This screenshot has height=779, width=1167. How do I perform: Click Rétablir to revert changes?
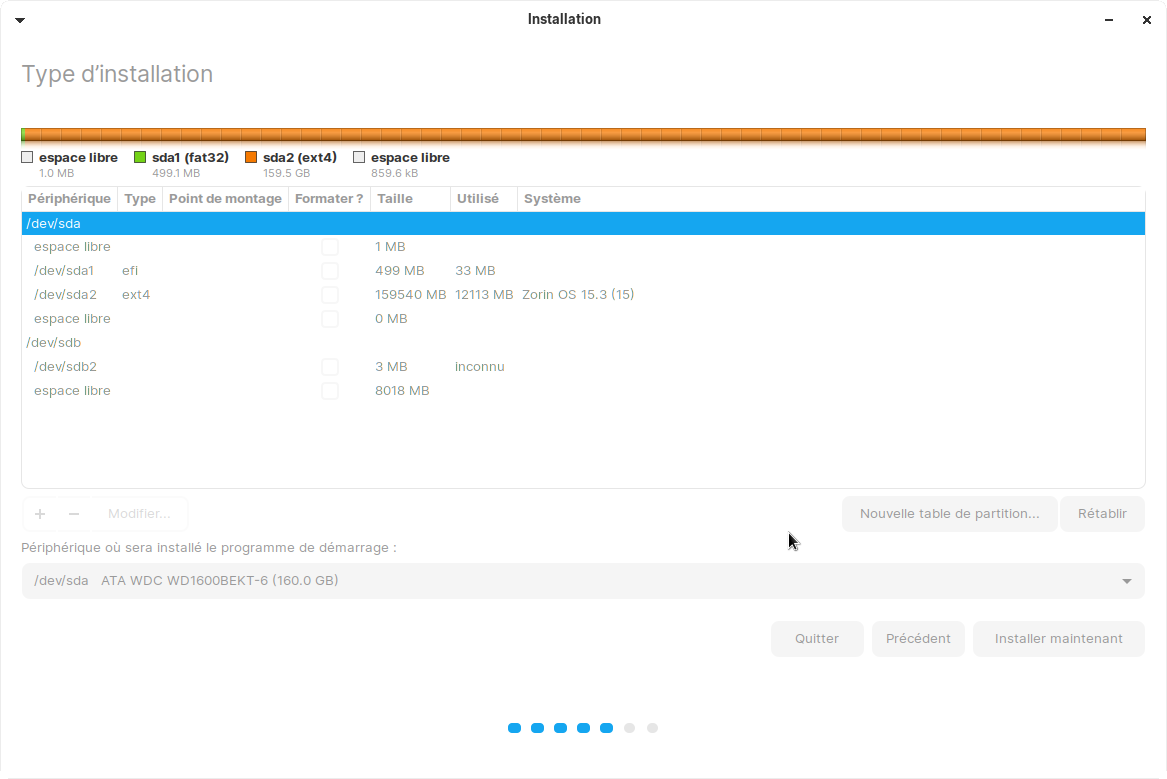[1102, 514]
